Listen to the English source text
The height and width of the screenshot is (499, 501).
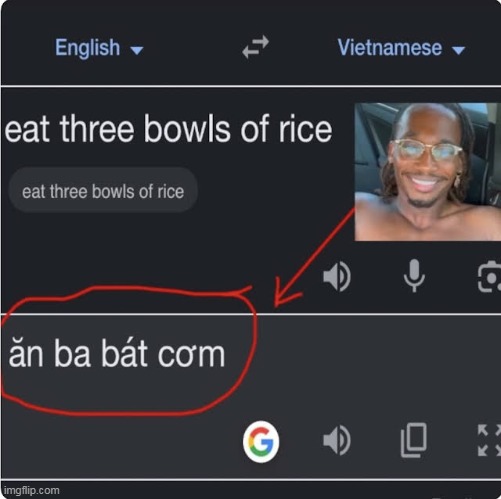coord(337,276)
